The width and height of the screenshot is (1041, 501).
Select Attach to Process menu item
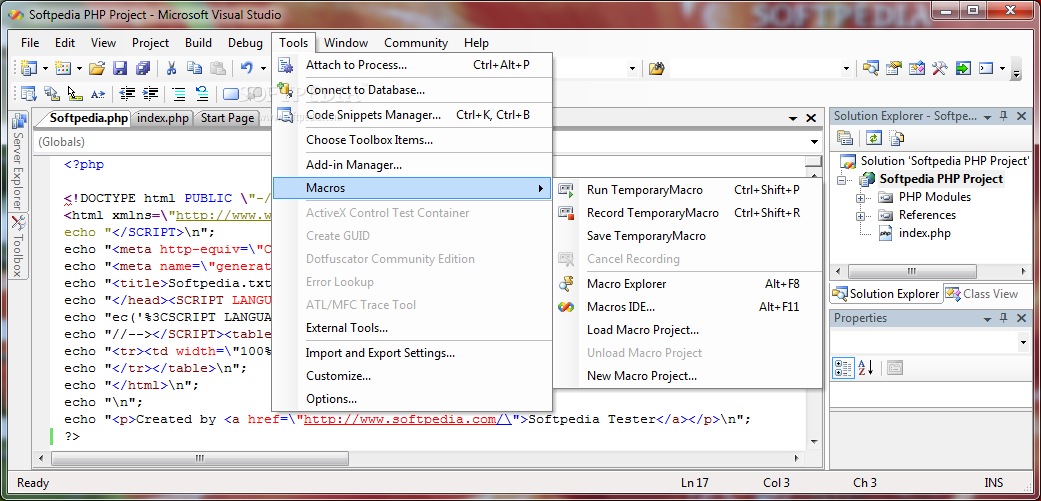(412, 65)
